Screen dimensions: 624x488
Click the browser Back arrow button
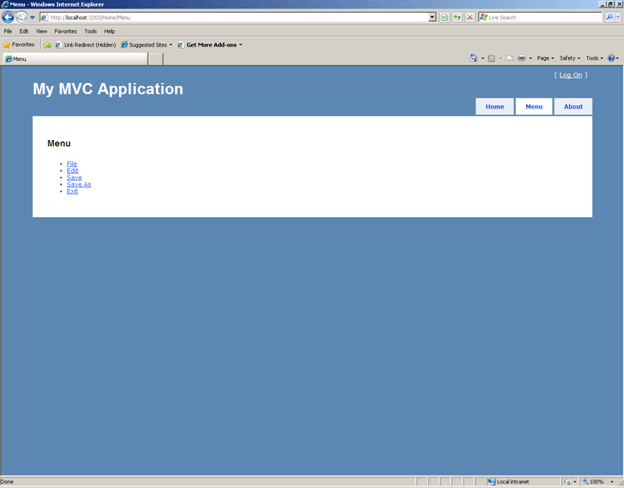point(8,18)
